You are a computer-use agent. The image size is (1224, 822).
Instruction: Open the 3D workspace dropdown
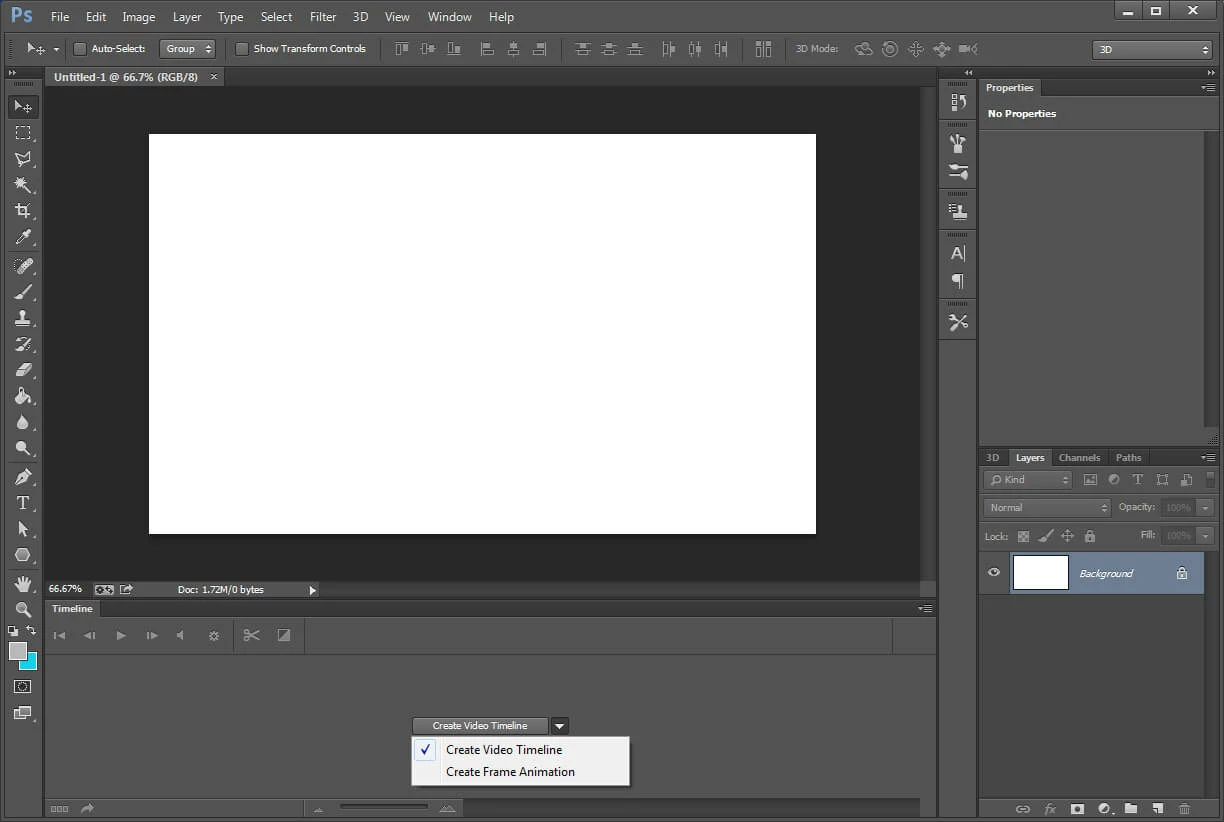(1152, 50)
